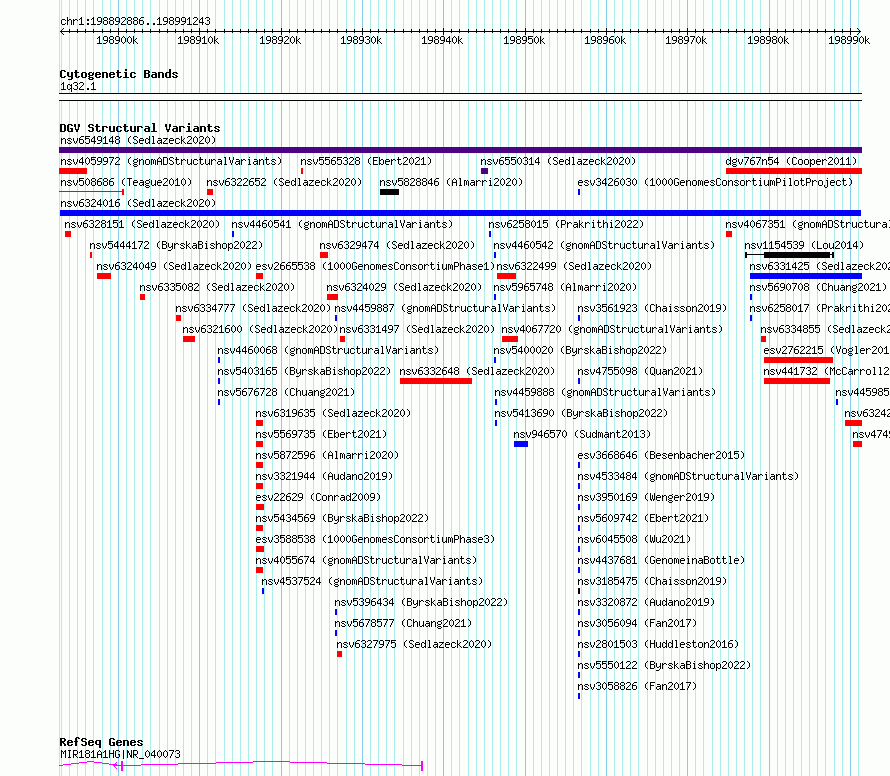Open esv22629 (Conrad2009) variant

[x=318, y=497]
